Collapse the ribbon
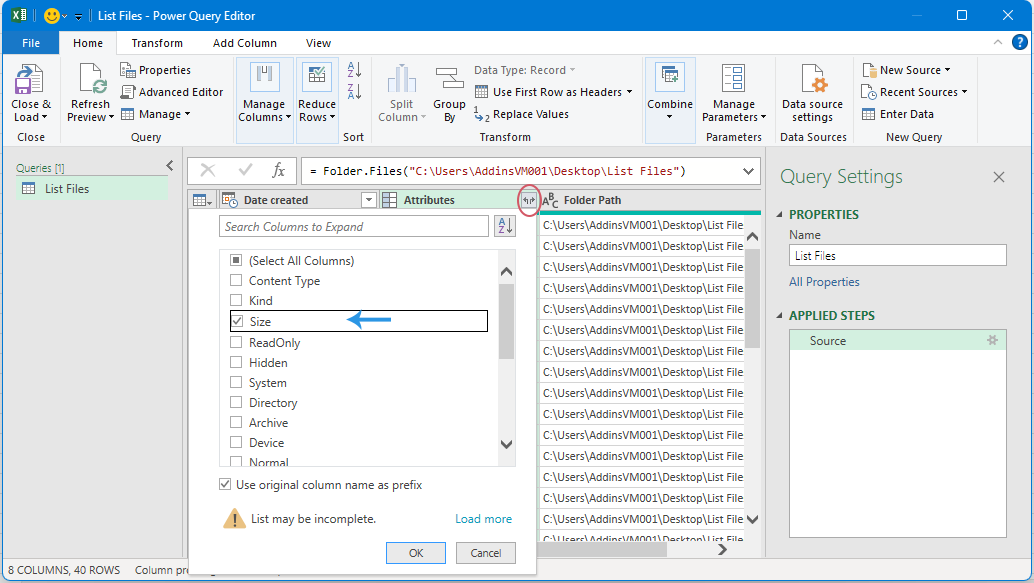This screenshot has height=583, width=1034. point(998,42)
